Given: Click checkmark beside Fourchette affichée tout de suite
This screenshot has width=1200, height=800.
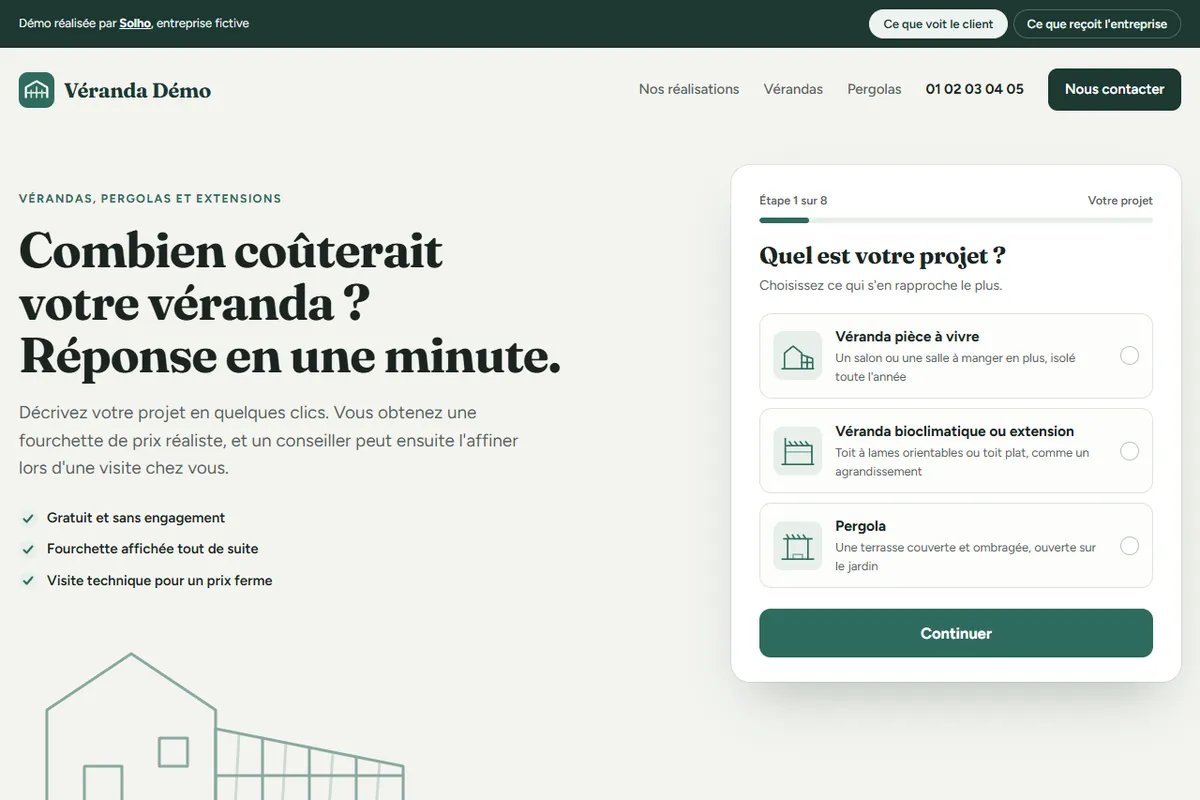Looking at the screenshot, I should coord(28,549).
